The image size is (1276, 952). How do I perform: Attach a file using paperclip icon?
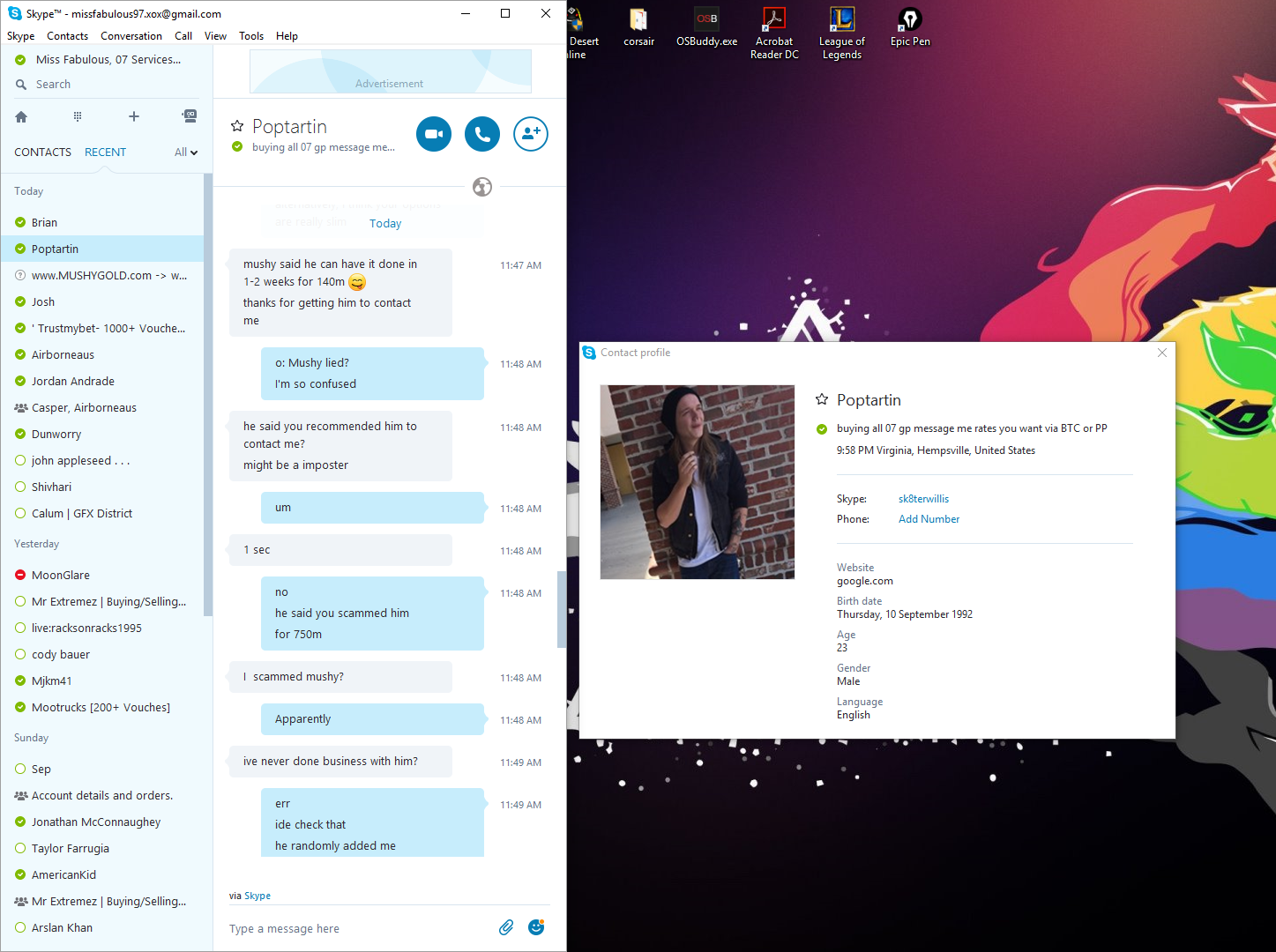[x=506, y=927]
